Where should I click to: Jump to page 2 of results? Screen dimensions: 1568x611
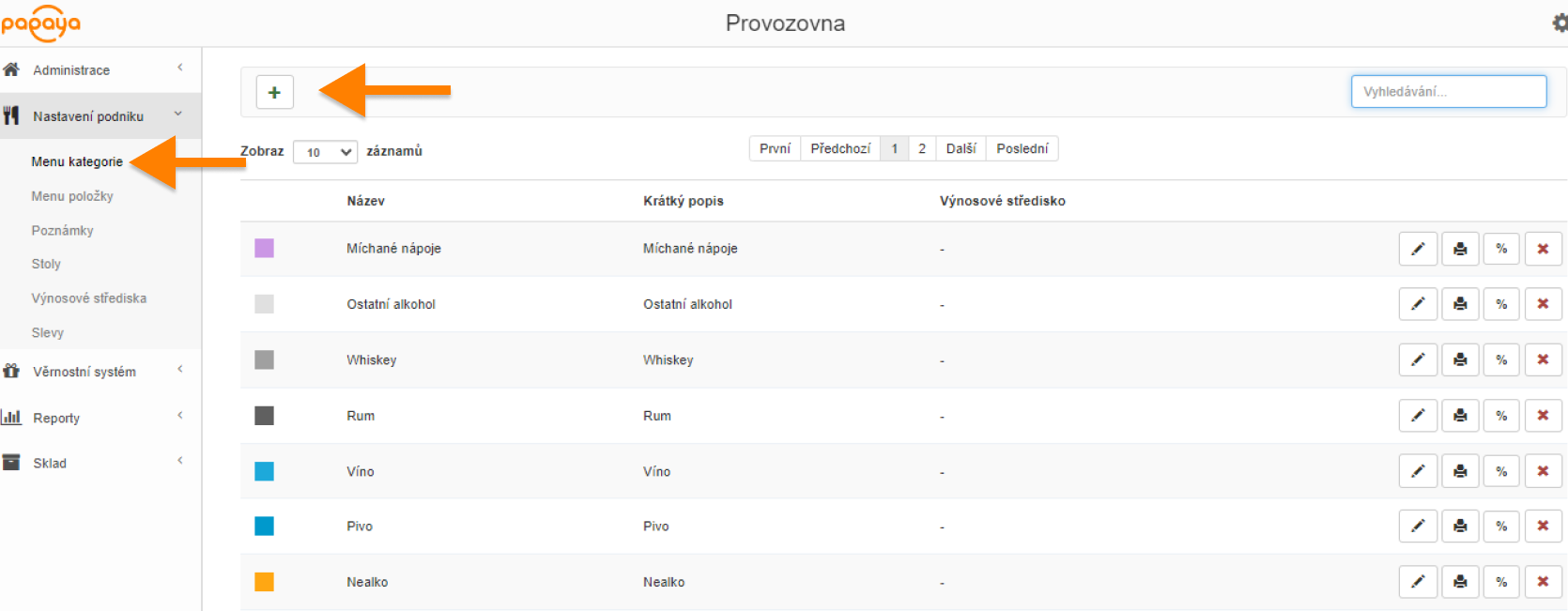pos(922,148)
